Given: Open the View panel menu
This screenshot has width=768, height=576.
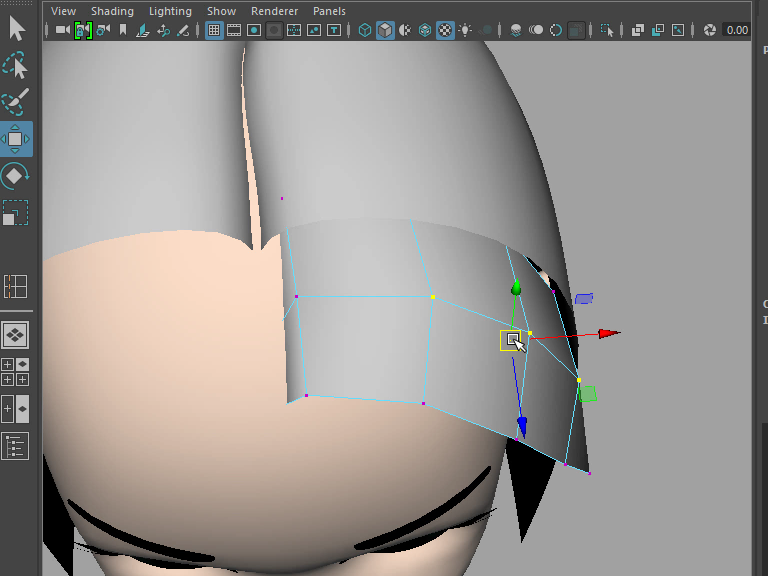Looking at the screenshot, I should 63,11.
